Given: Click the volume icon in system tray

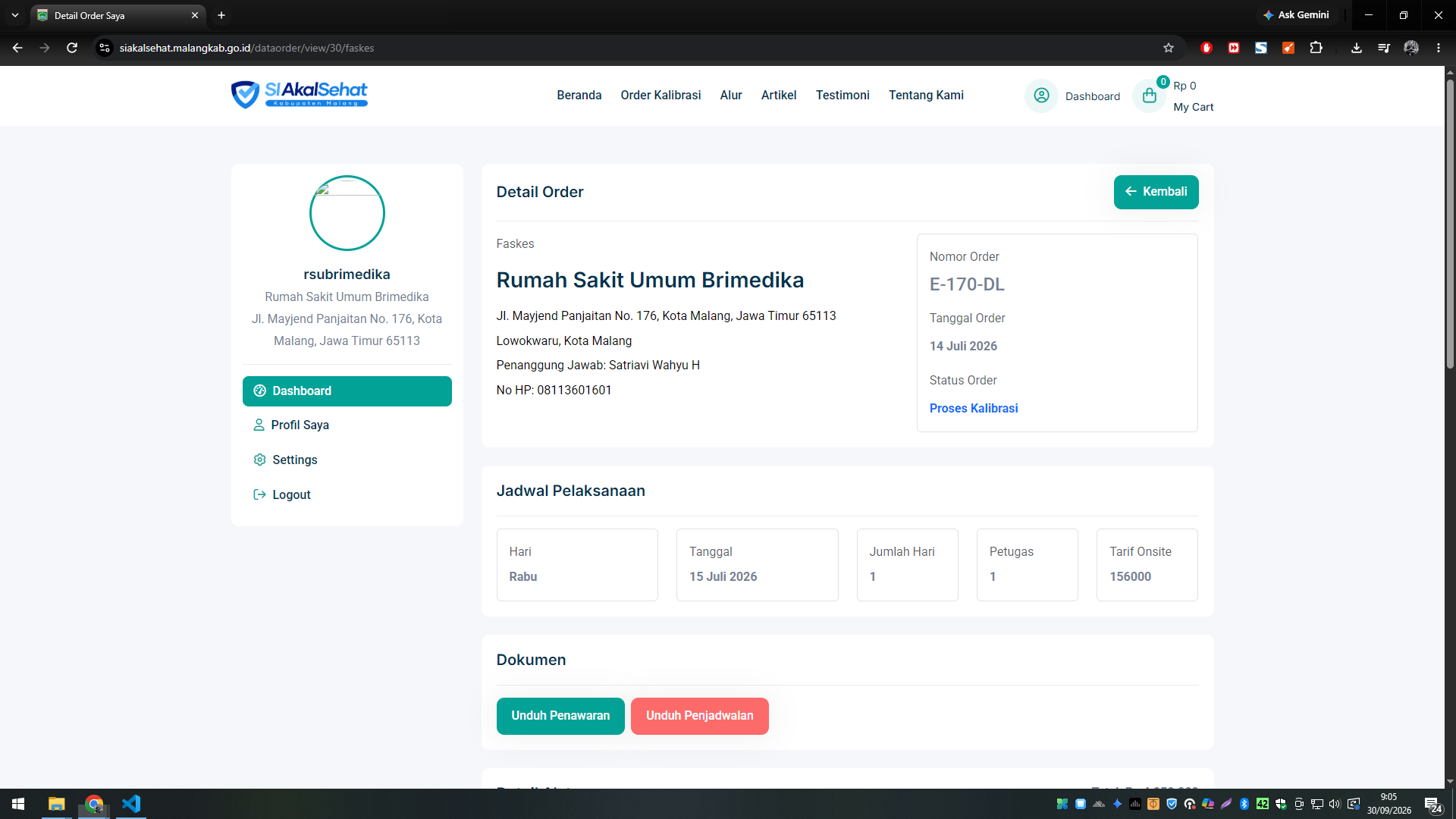Looking at the screenshot, I should (x=1335, y=804).
